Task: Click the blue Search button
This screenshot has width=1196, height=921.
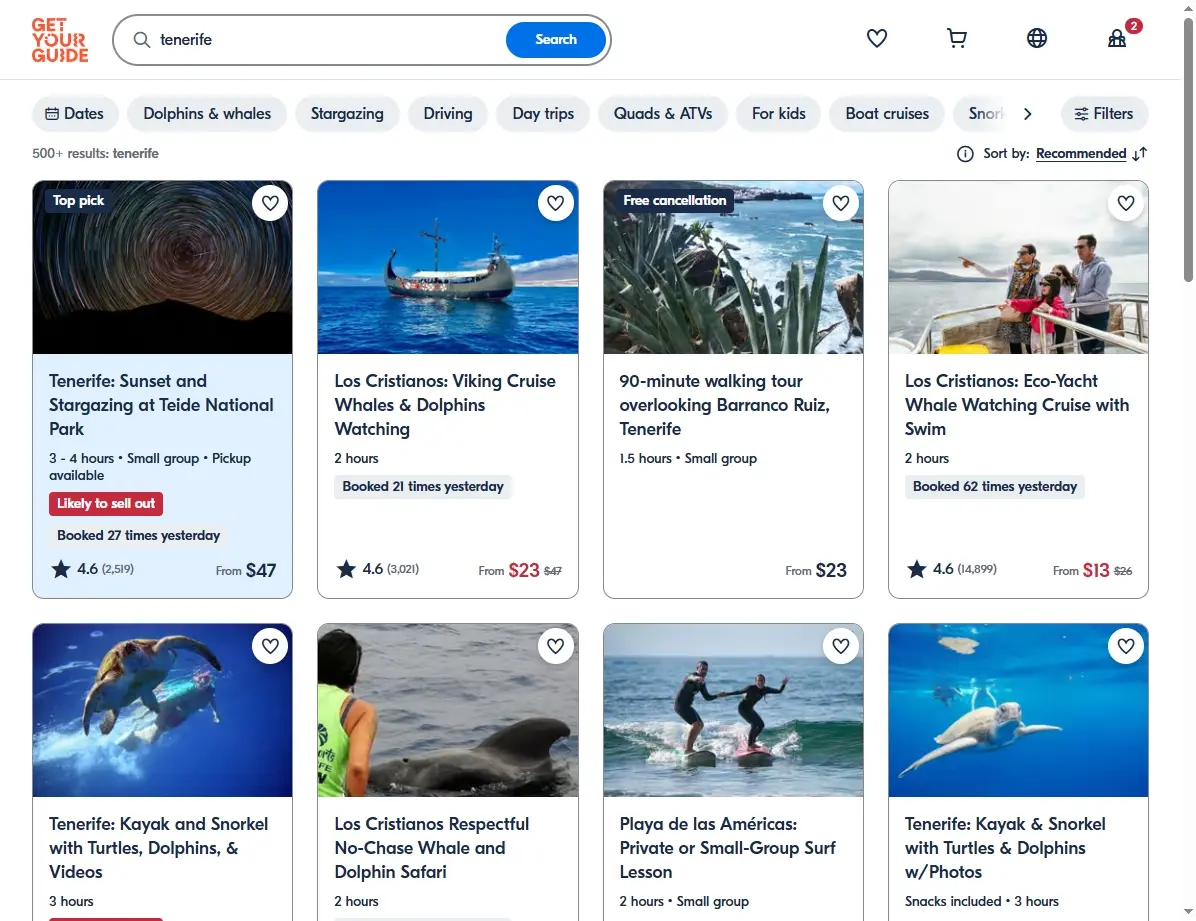Action: coord(556,40)
